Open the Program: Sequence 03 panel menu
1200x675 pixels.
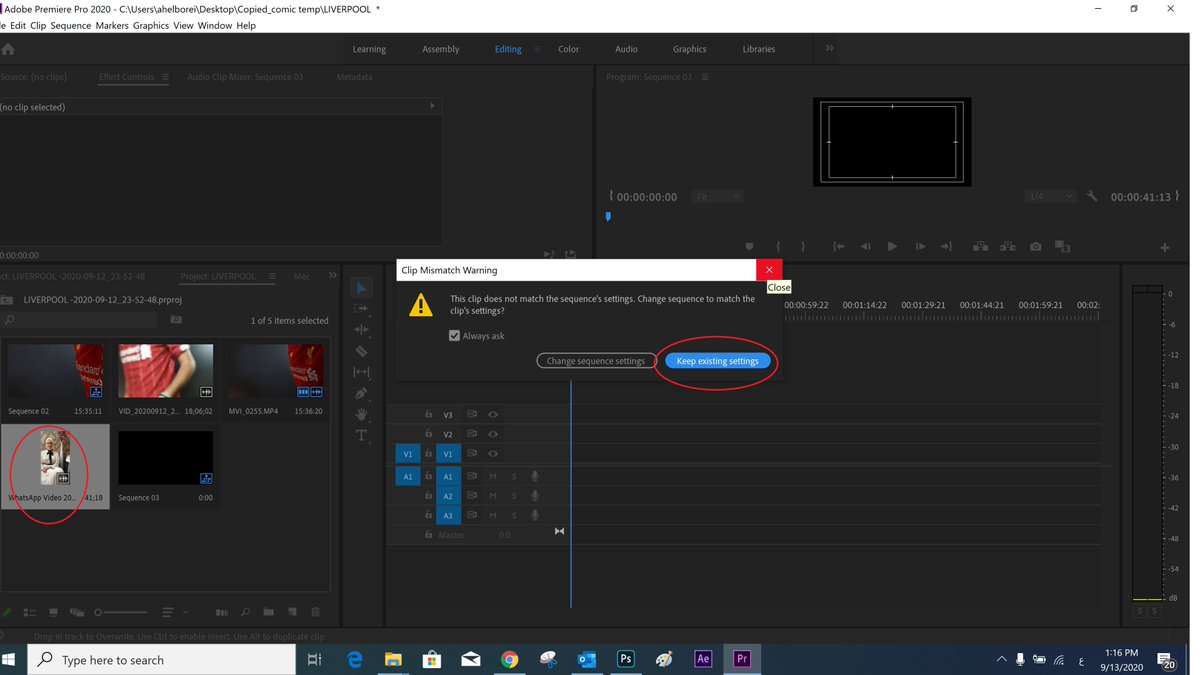tap(705, 77)
